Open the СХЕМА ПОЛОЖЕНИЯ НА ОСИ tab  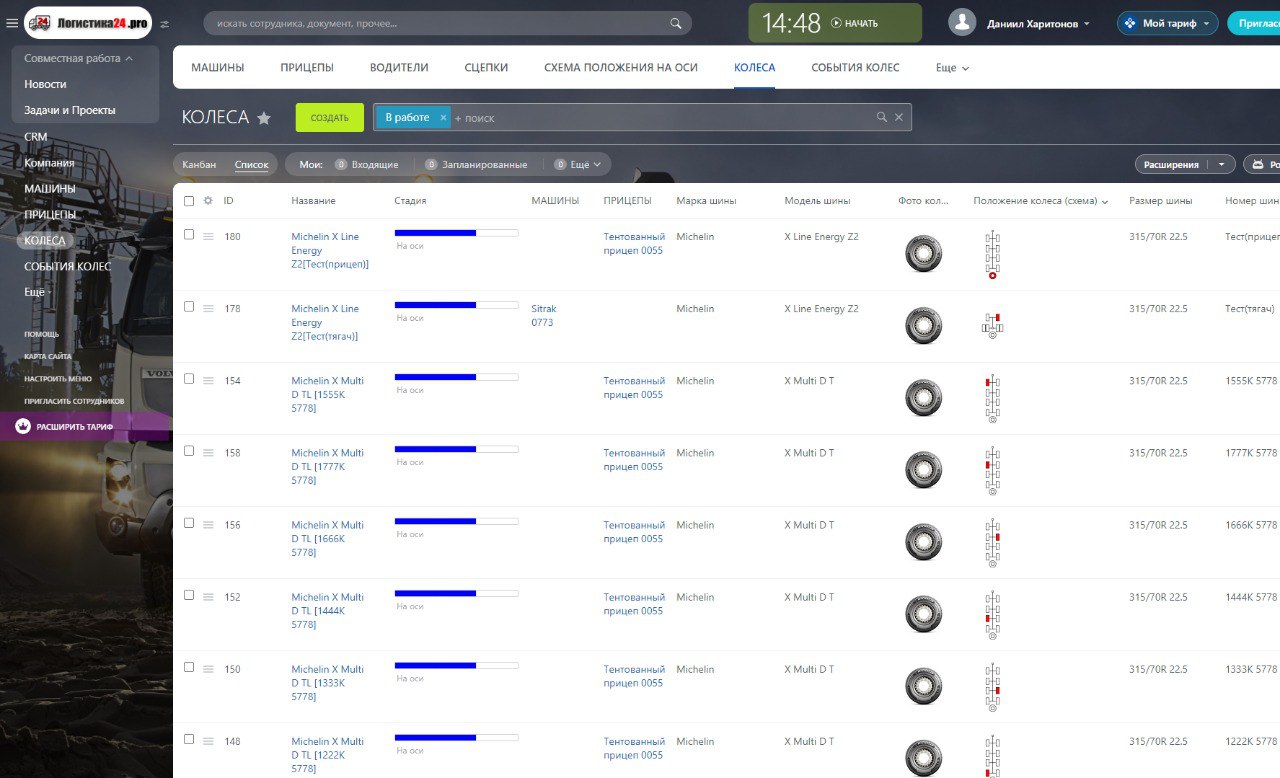(621, 68)
